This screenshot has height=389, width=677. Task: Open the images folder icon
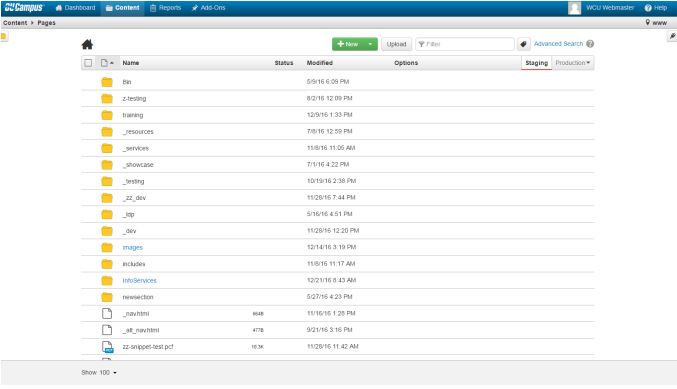tap(107, 247)
